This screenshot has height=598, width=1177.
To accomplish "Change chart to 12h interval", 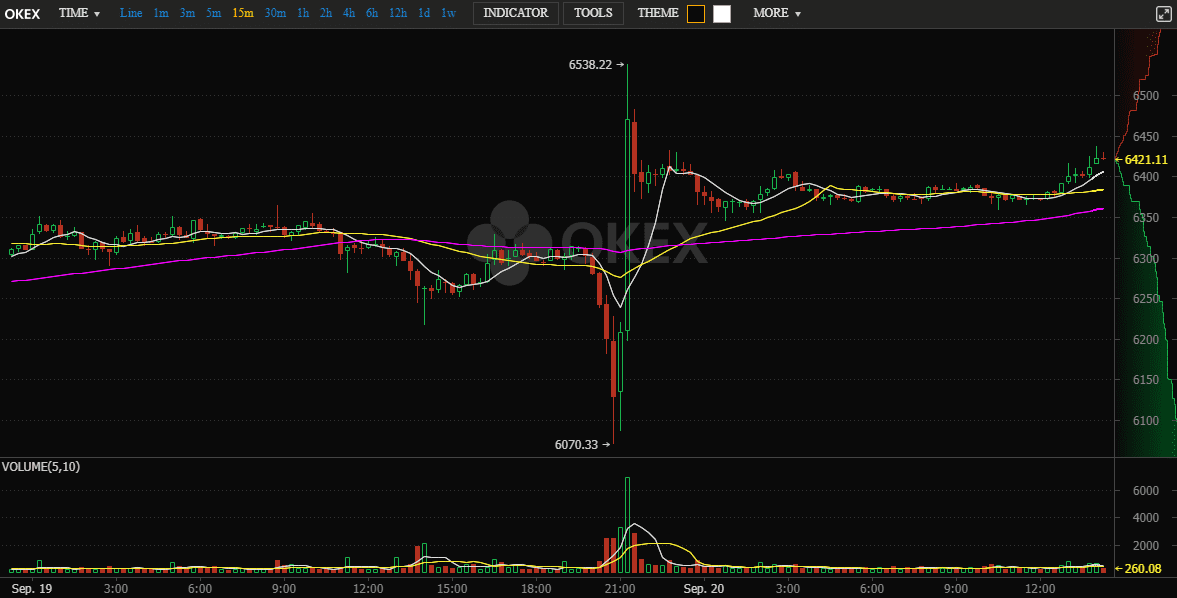I will point(398,13).
